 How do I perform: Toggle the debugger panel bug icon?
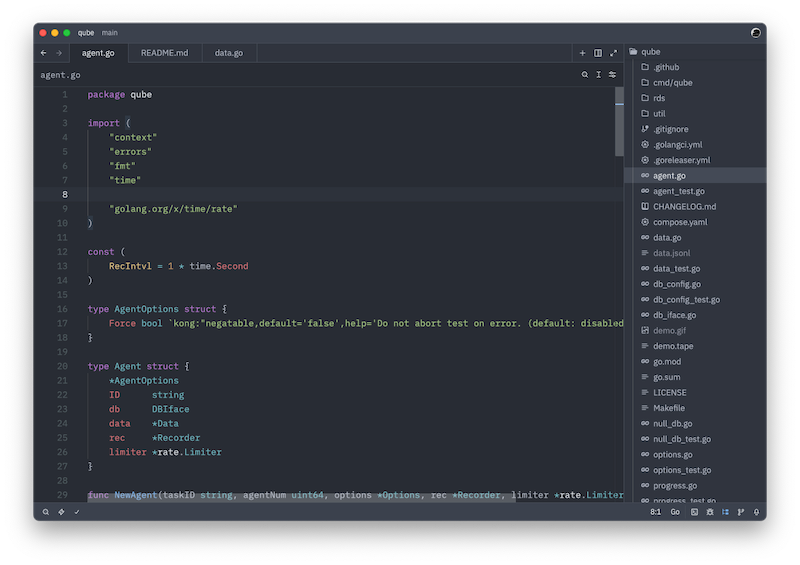pos(710,512)
